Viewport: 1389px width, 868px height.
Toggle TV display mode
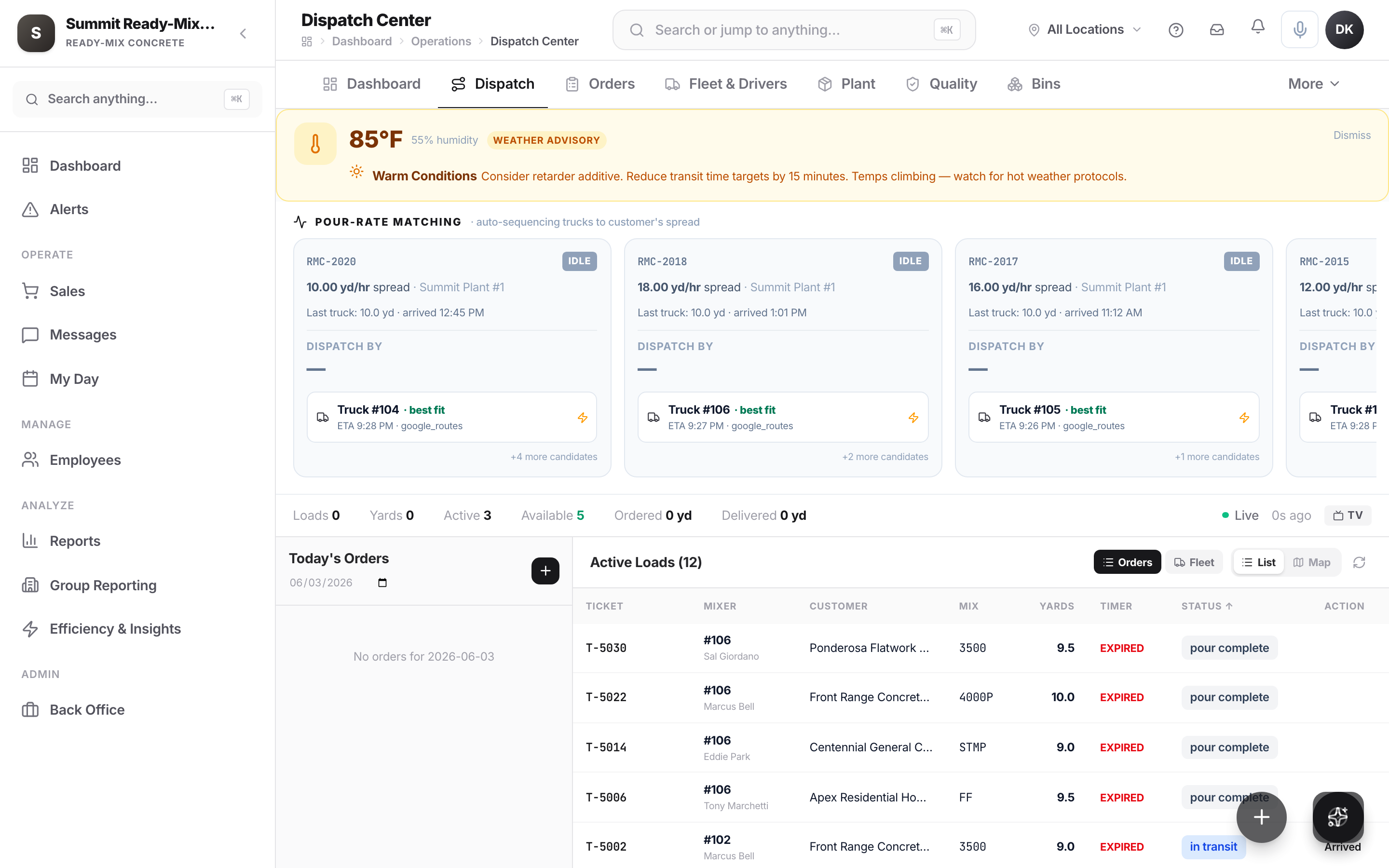tap(1348, 515)
